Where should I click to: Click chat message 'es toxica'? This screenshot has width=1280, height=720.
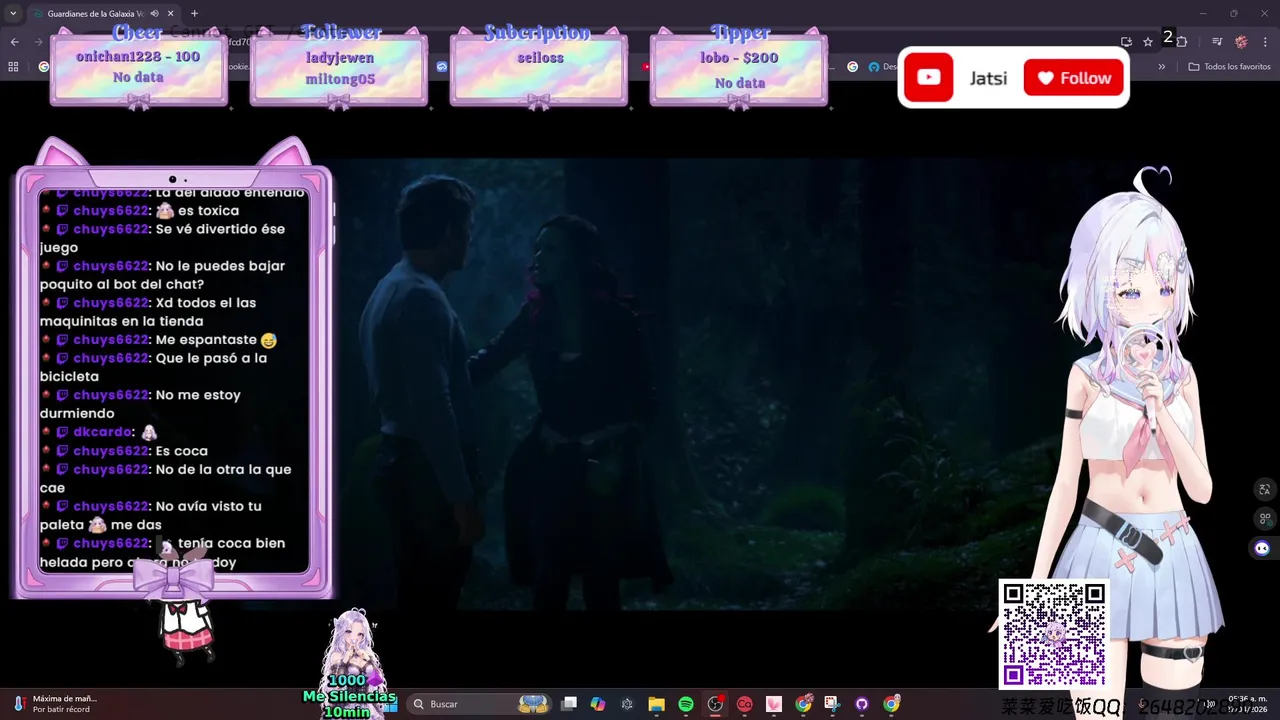coord(208,211)
